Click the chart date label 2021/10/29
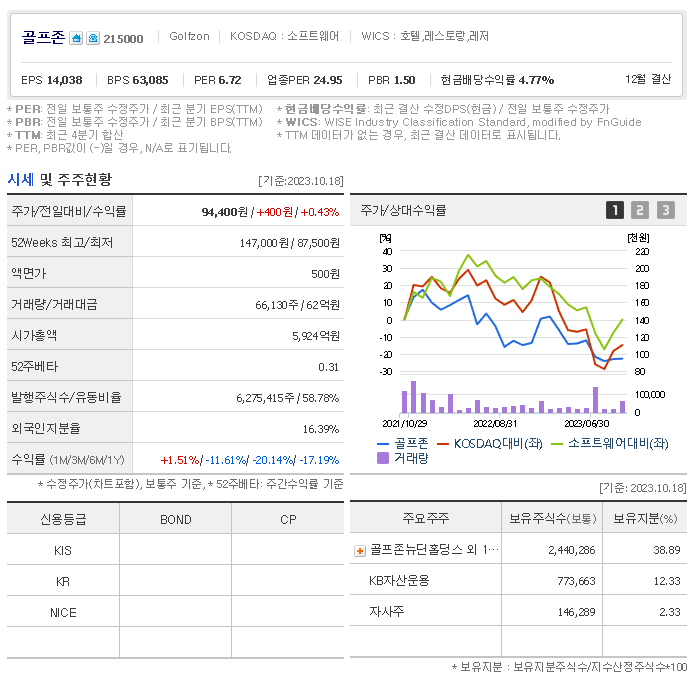The image size is (694, 686). point(405,424)
